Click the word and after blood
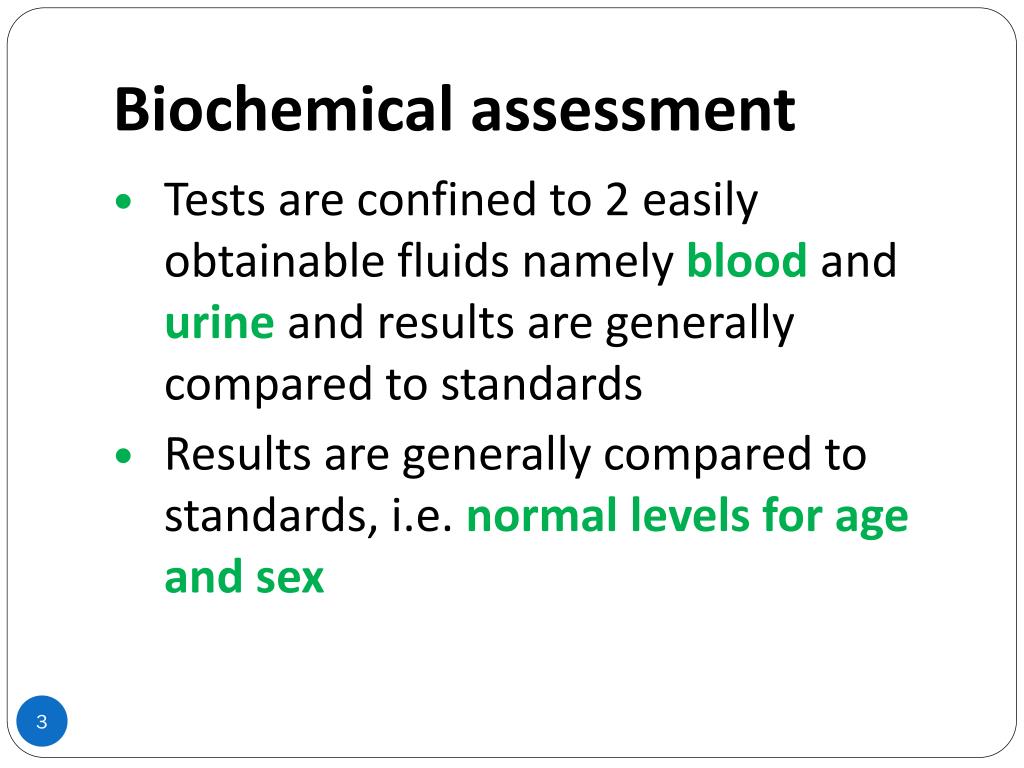 858,260
